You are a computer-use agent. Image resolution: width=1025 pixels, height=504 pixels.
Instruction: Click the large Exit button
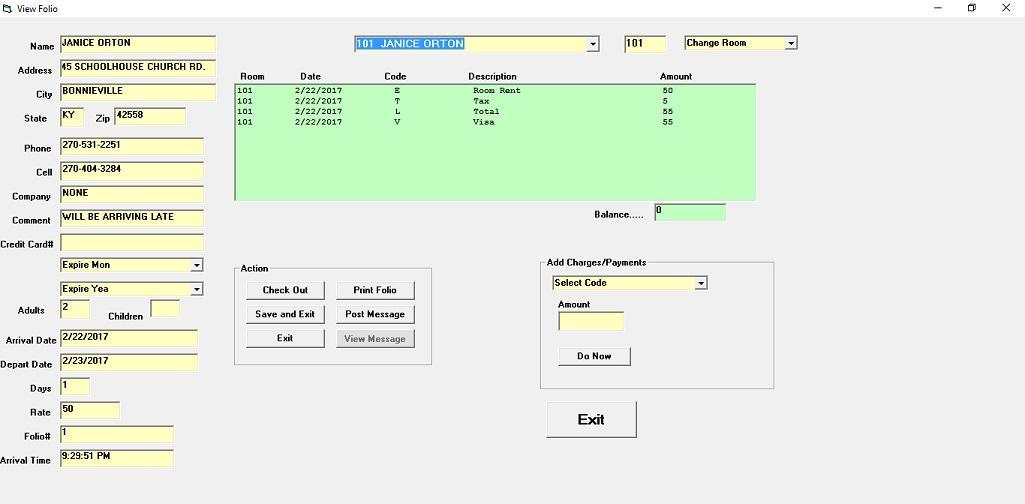(591, 420)
